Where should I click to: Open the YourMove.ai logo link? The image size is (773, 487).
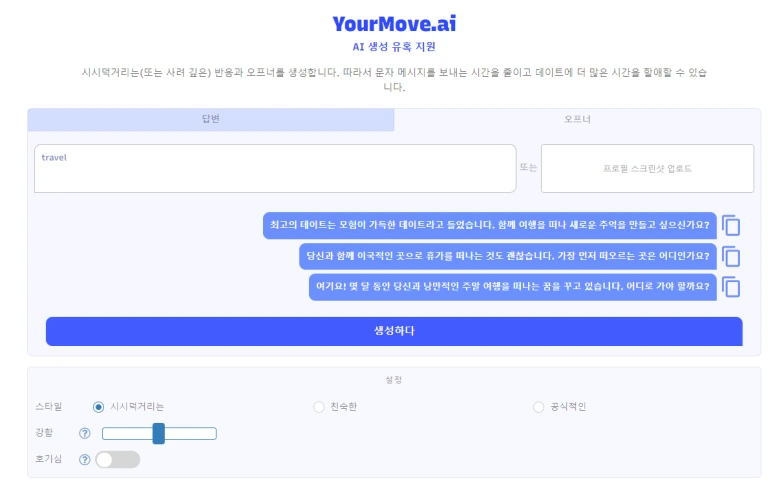point(394,24)
